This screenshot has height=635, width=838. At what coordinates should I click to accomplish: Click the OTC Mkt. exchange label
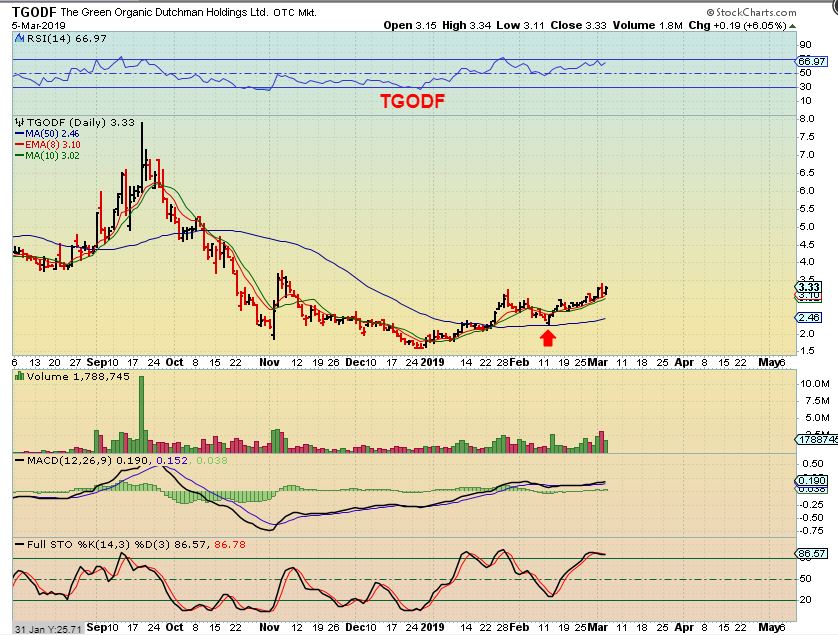pos(295,12)
